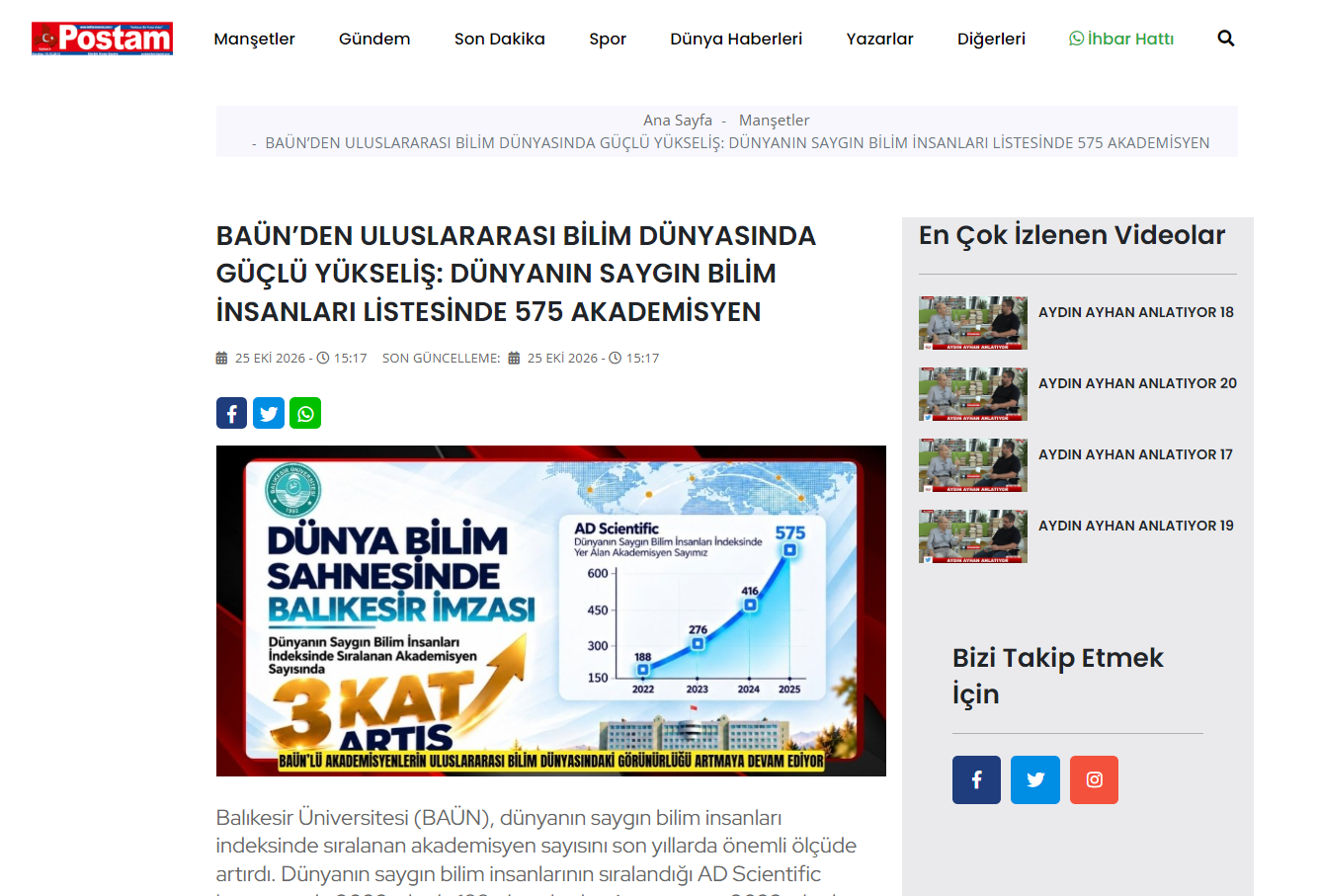Open Twitter profile in Bizi Takip Etmek section
The width and height of the screenshot is (1319, 896).
pos(1035,779)
